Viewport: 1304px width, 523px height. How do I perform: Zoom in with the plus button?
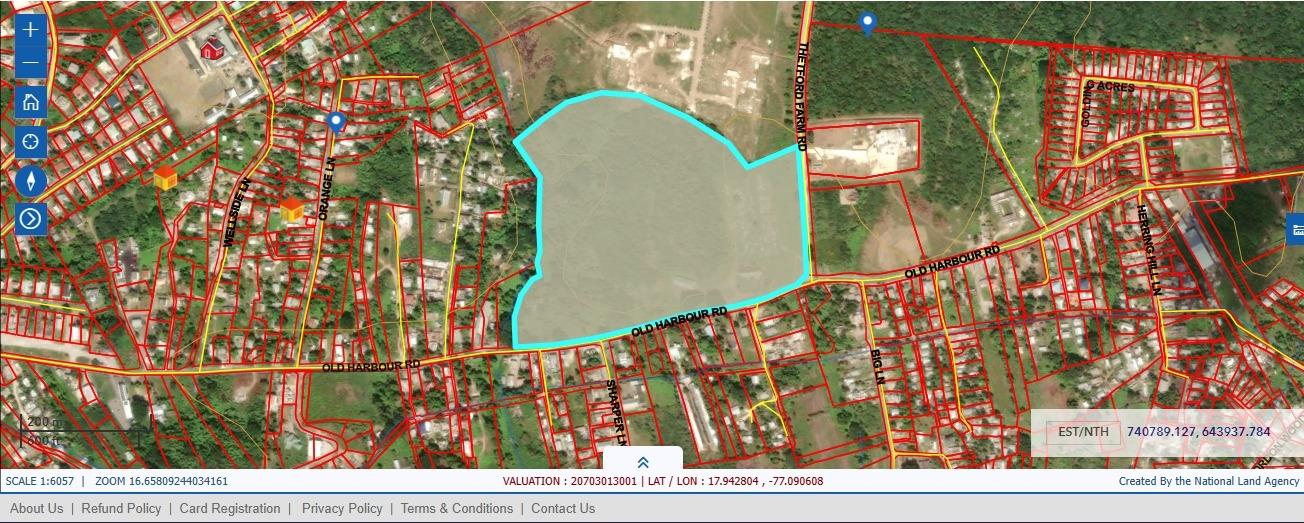tap(31, 29)
